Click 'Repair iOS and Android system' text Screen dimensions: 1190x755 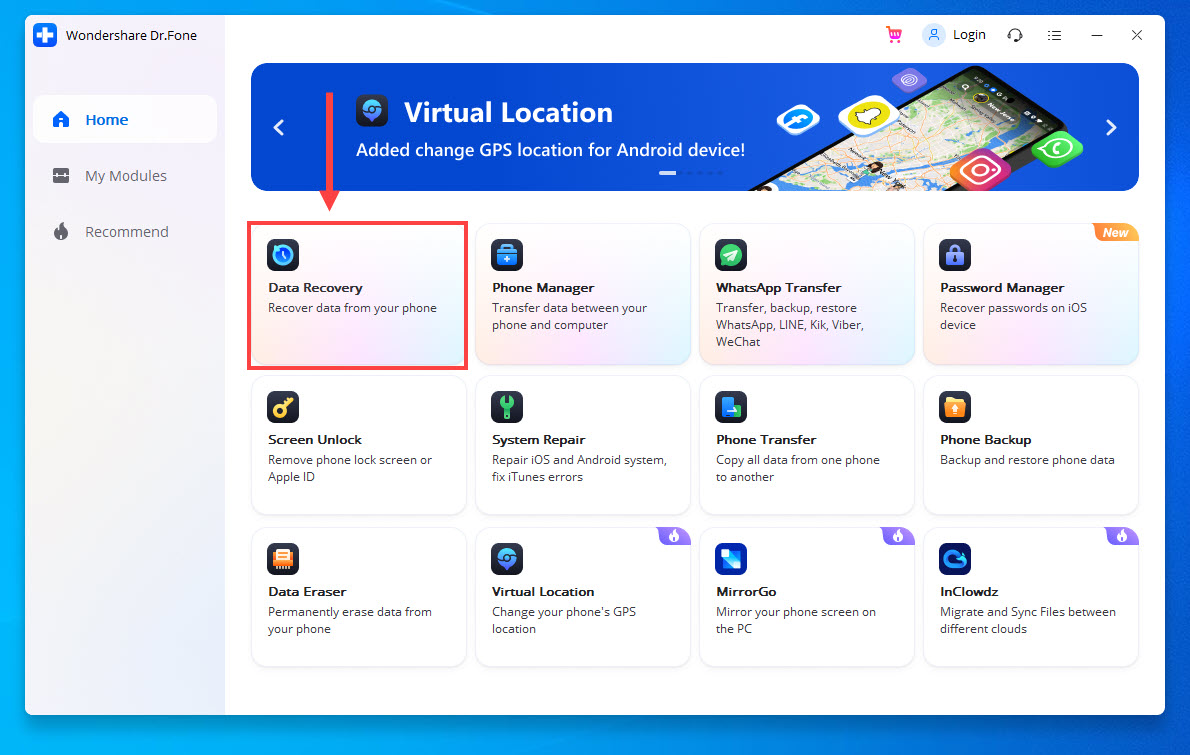[x=579, y=460]
